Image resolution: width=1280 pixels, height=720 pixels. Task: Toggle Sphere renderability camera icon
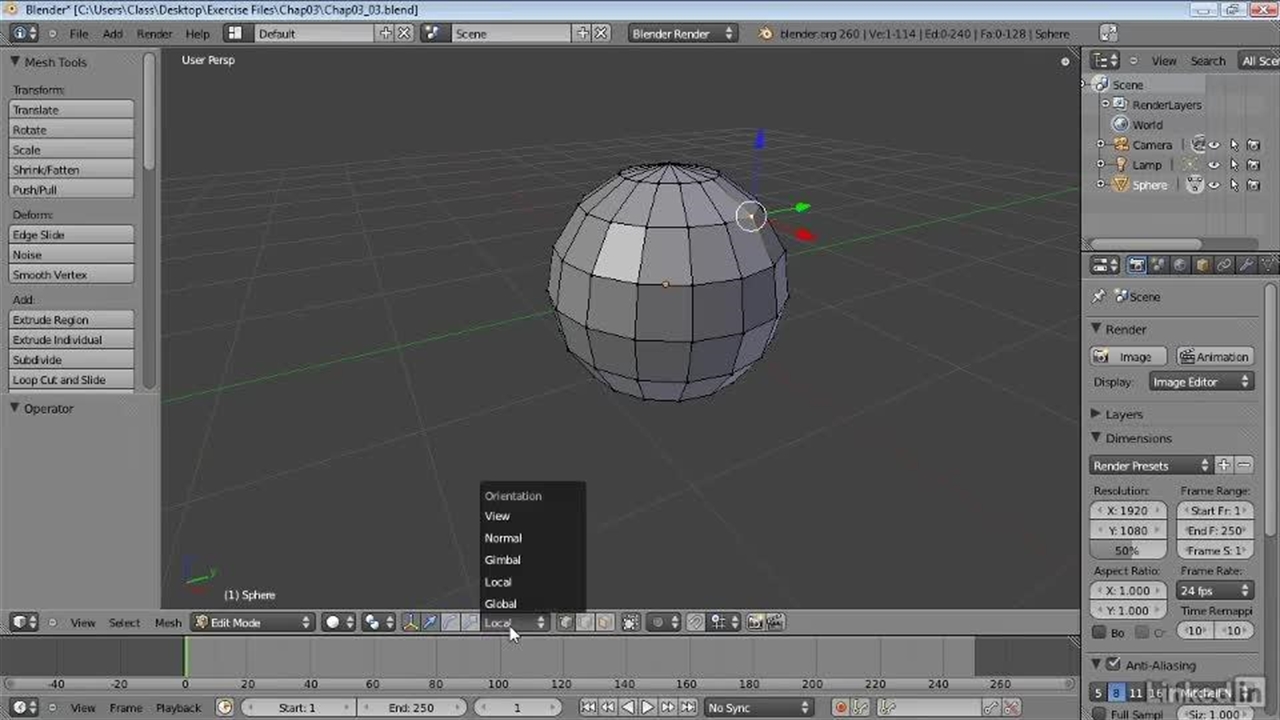pos(1253,185)
